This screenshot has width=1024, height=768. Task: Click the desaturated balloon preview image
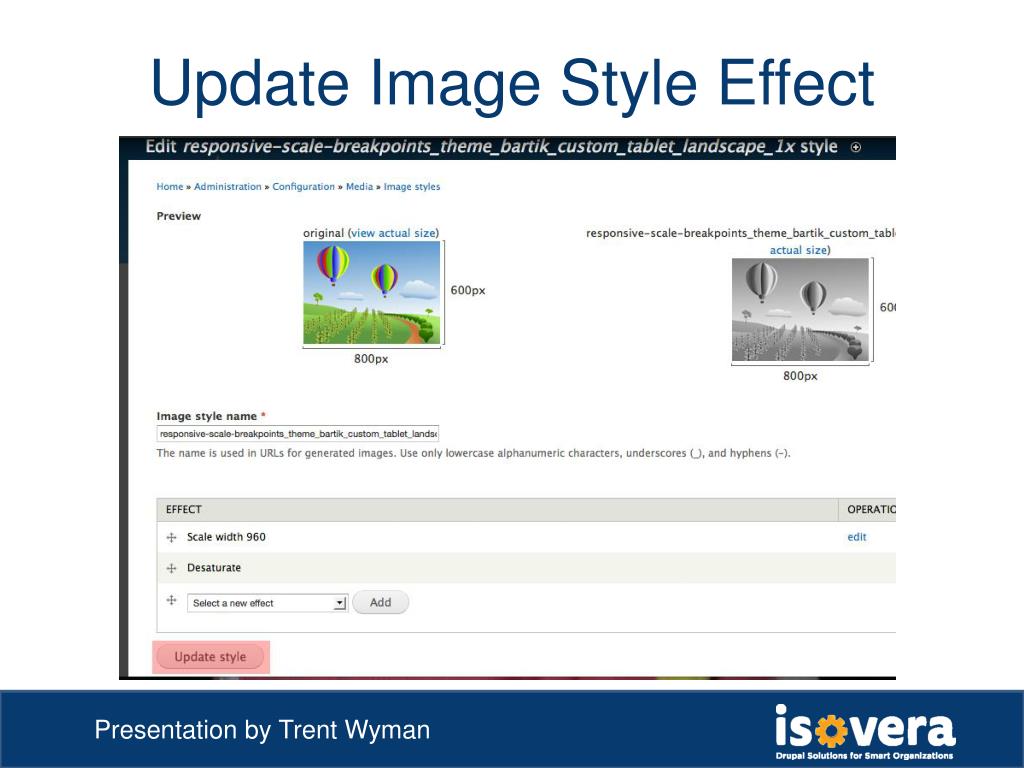pyautogui.click(x=800, y=310)
